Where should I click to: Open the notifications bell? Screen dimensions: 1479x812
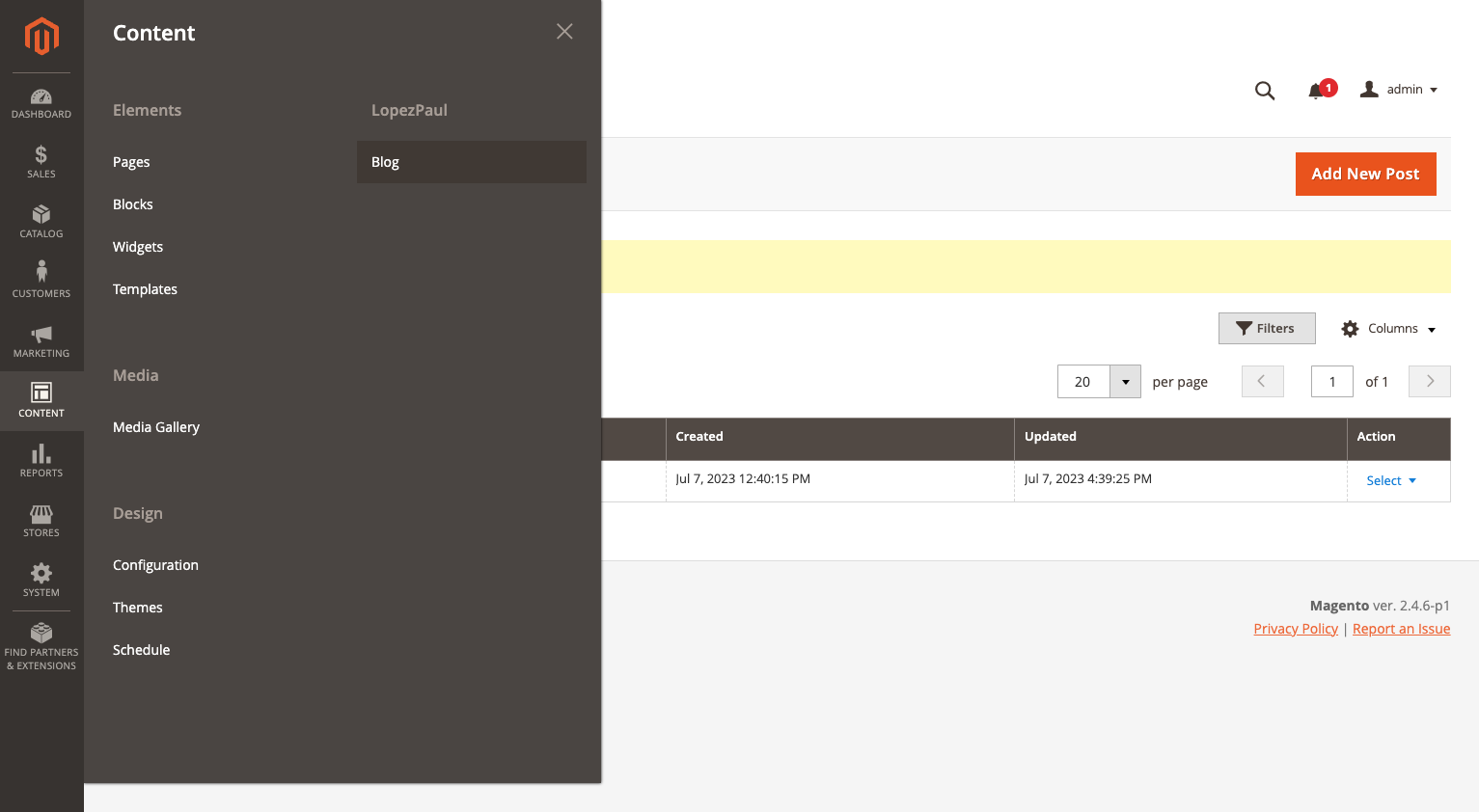pyautogui.click(x=1316, y=91)
